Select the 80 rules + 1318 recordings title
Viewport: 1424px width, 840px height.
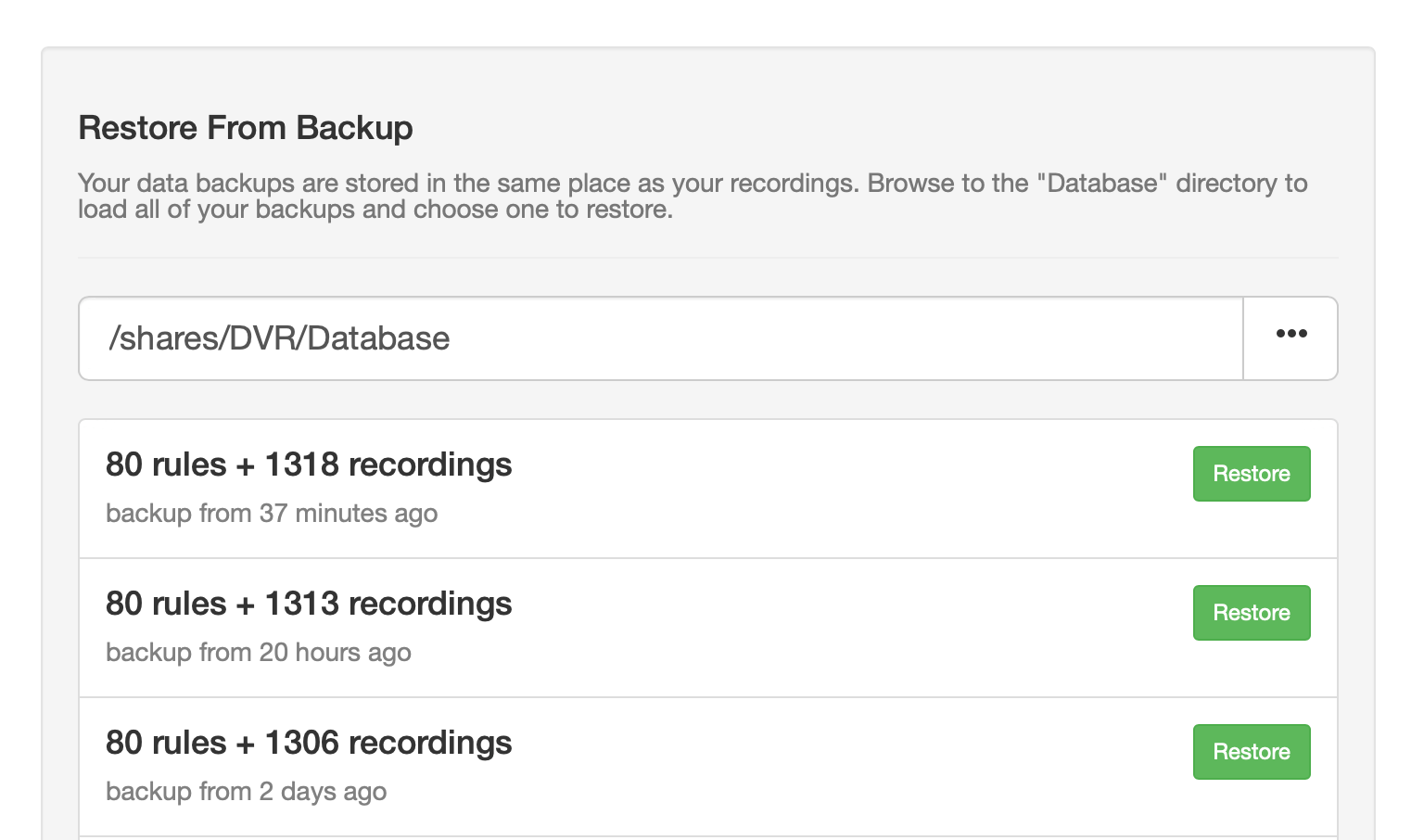[x=309, y=465]
